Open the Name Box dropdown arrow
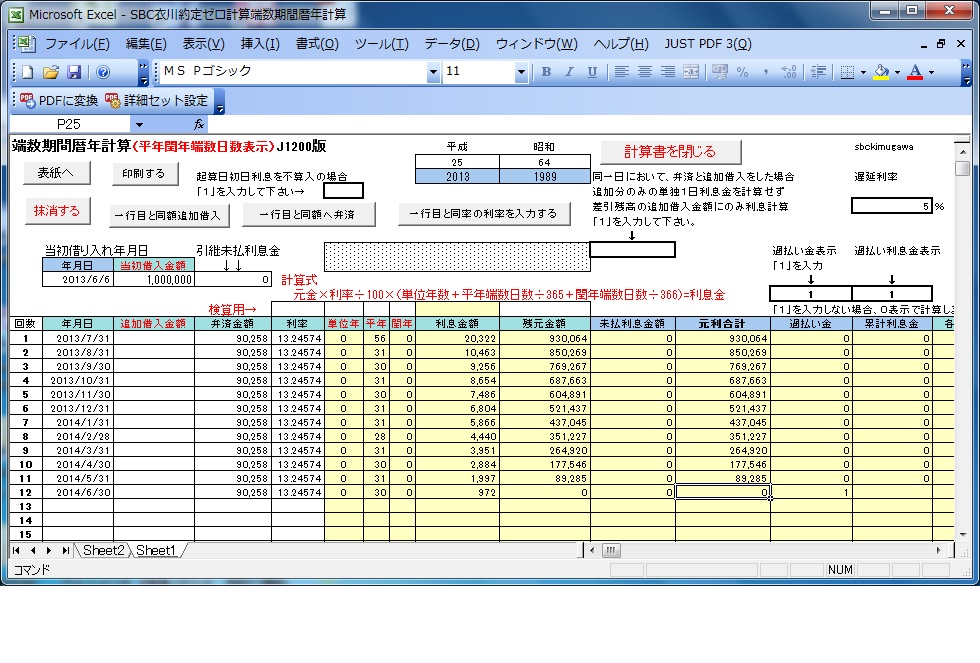Image resolution: width=980 pixels, height=663 pixels. point(139,124)
